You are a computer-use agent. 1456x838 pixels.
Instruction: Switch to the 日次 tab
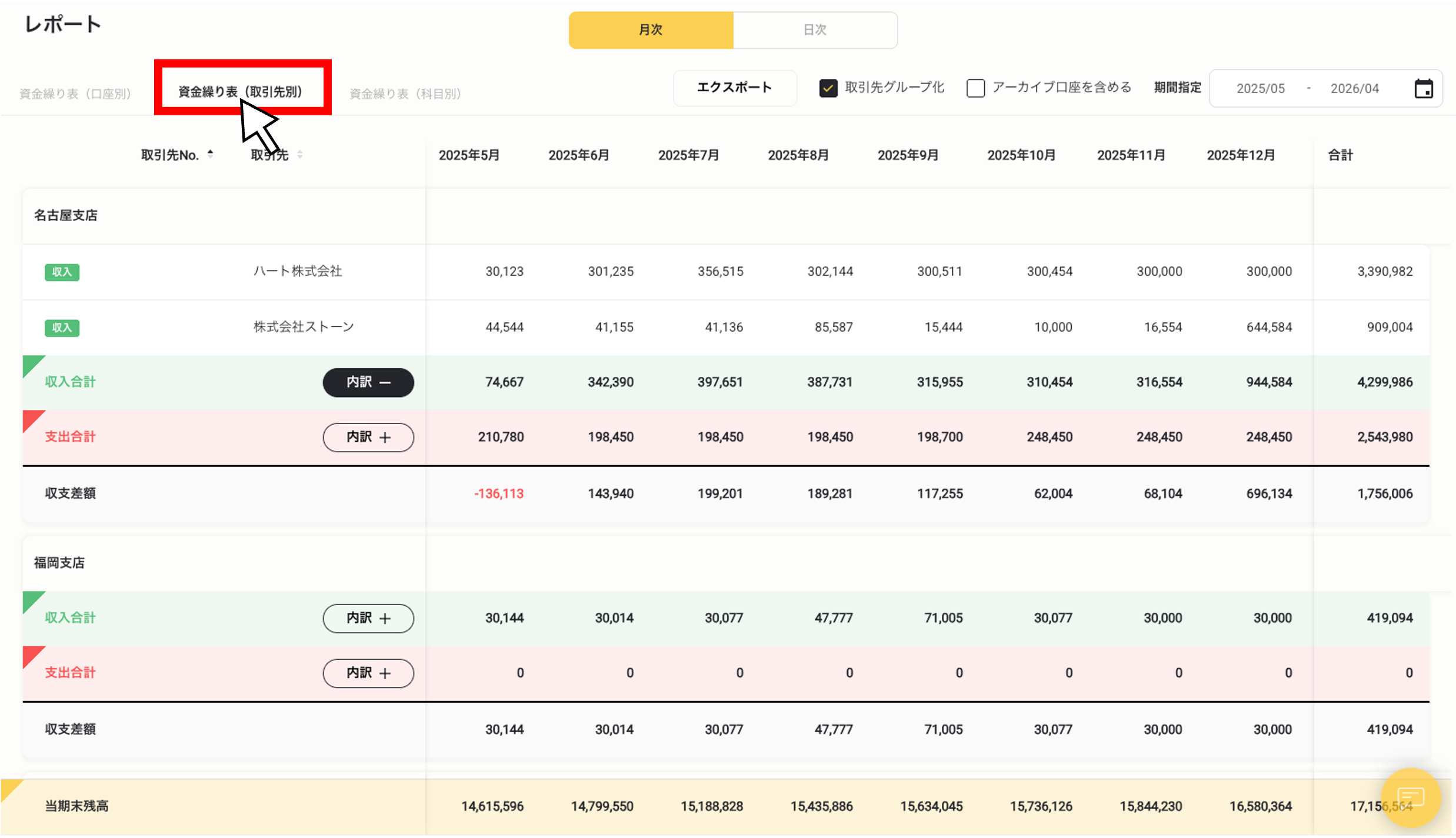(815, 29)
